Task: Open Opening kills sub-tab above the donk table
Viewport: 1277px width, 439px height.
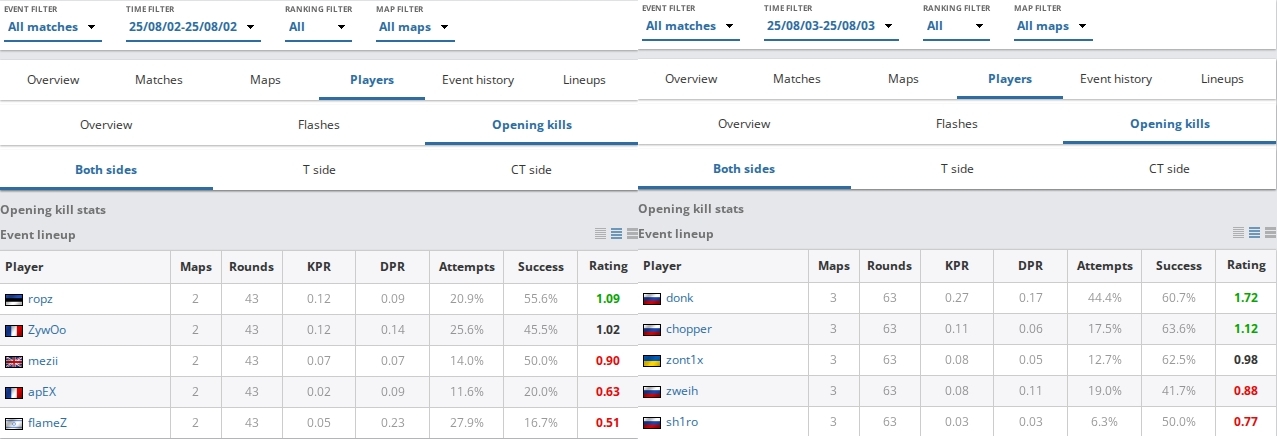Action: coord(1170,124)
